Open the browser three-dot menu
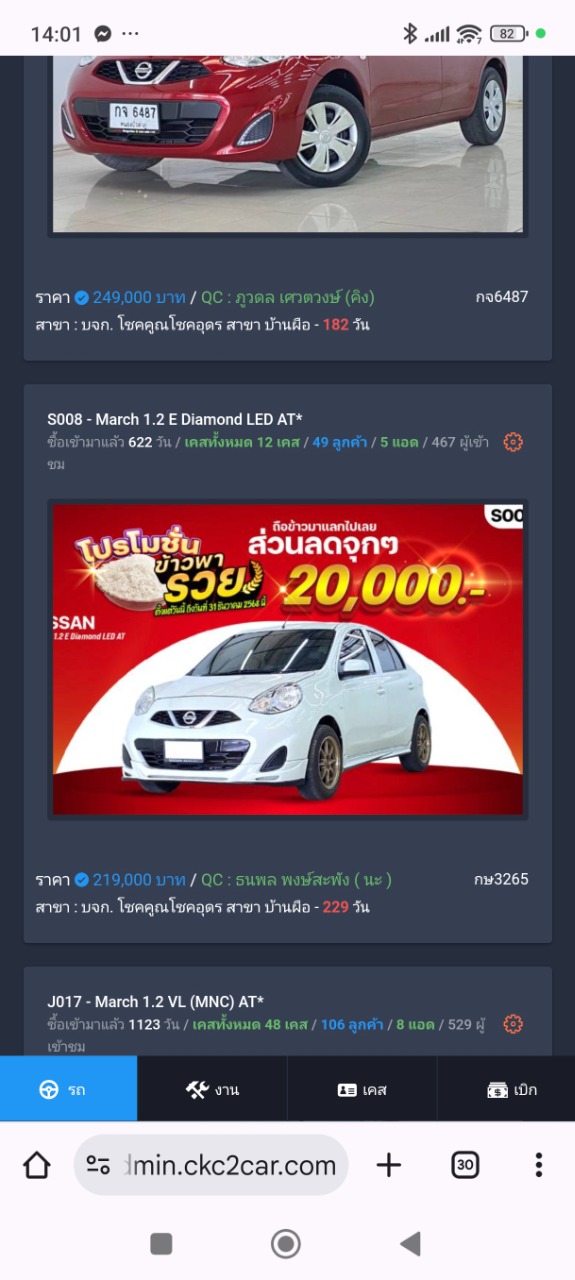575x1280 pixels. click(x=538, y=1165)
